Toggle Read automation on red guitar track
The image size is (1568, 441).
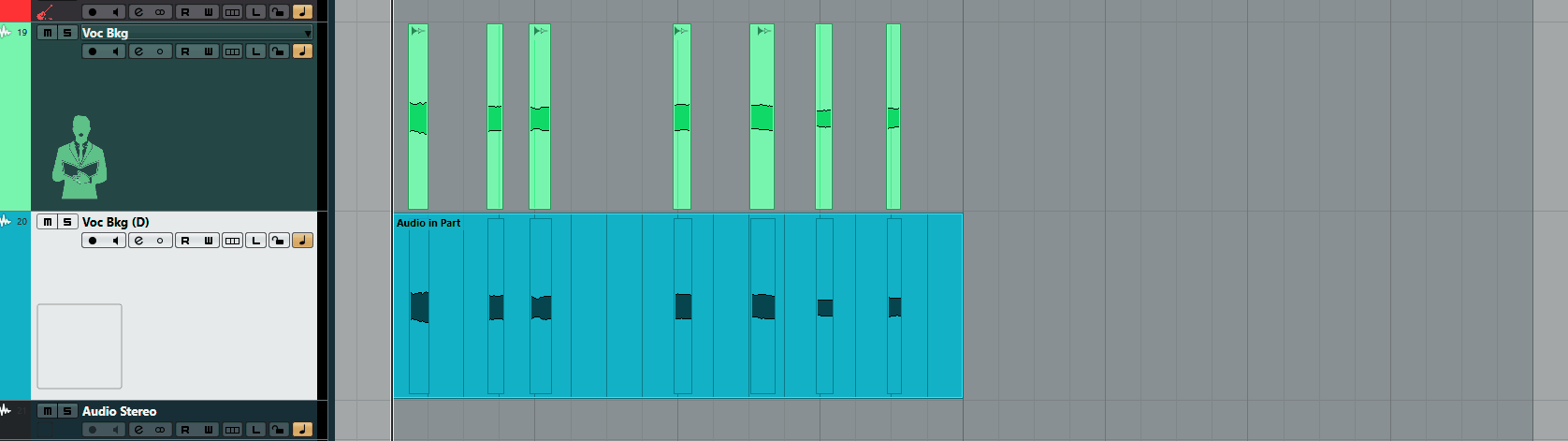coord(185,12)
